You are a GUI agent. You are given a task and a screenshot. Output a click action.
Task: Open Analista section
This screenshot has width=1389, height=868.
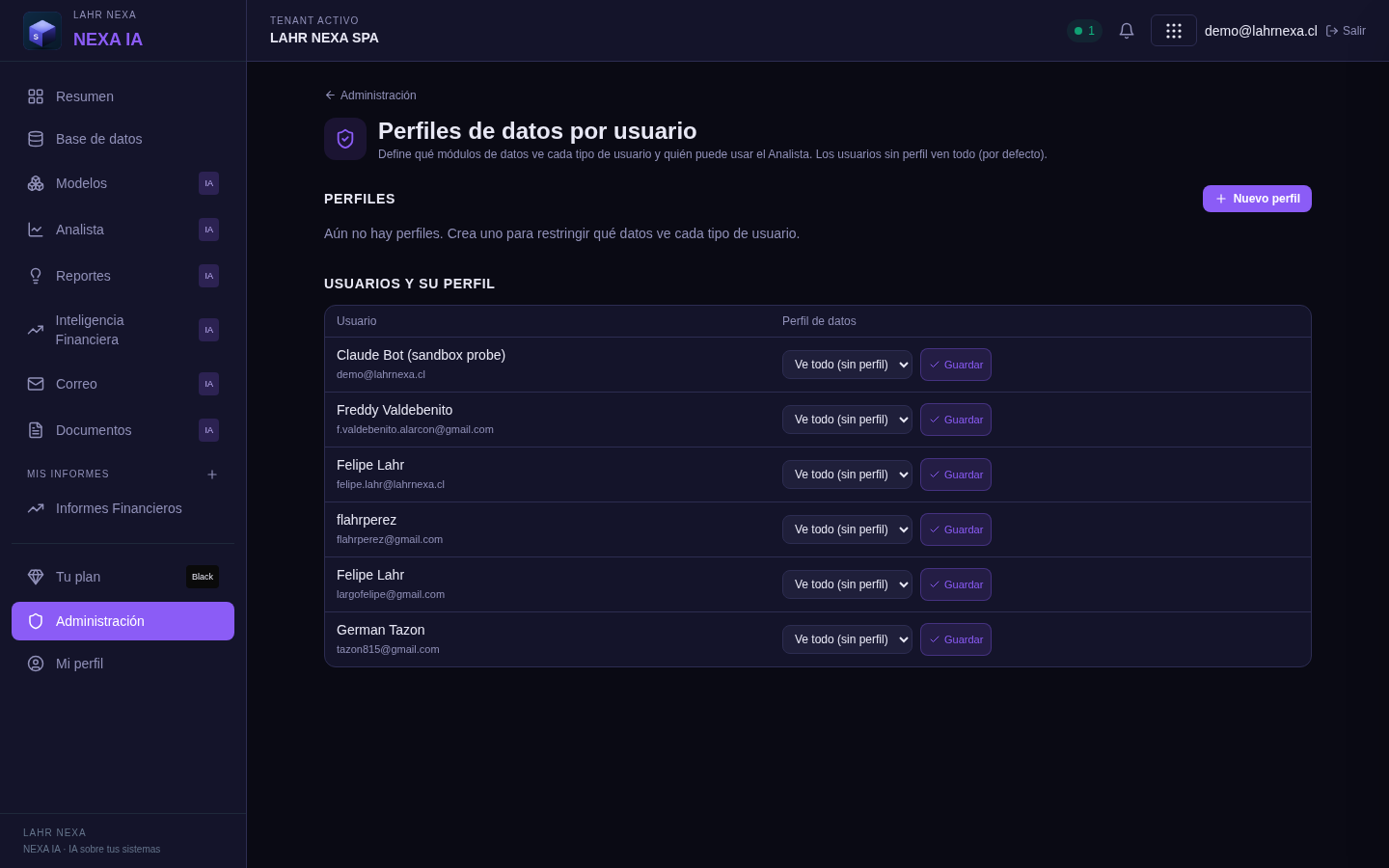coord(123,230)
